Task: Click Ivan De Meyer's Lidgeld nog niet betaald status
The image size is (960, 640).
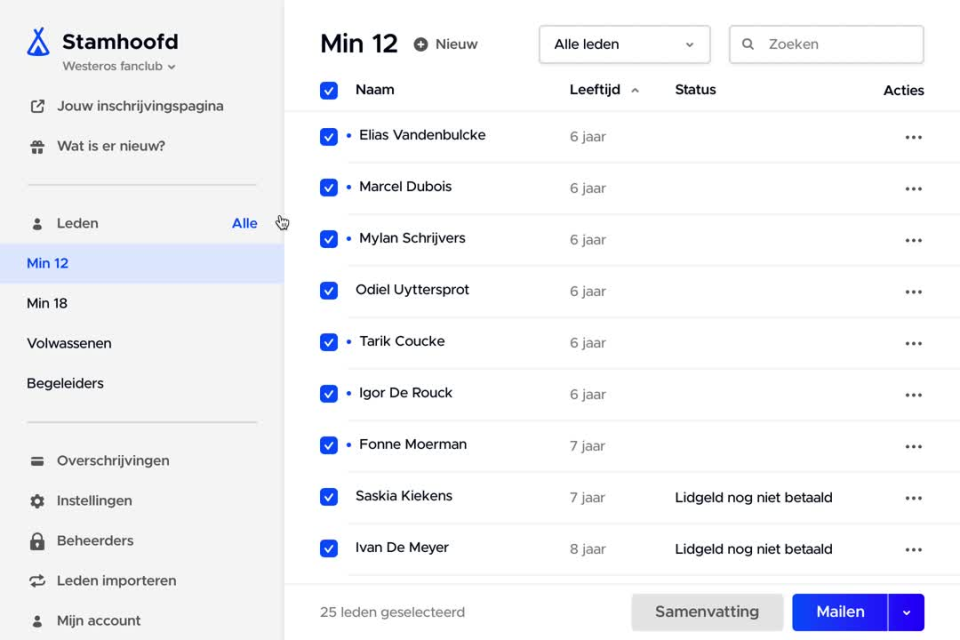Action: coord(754,549)
